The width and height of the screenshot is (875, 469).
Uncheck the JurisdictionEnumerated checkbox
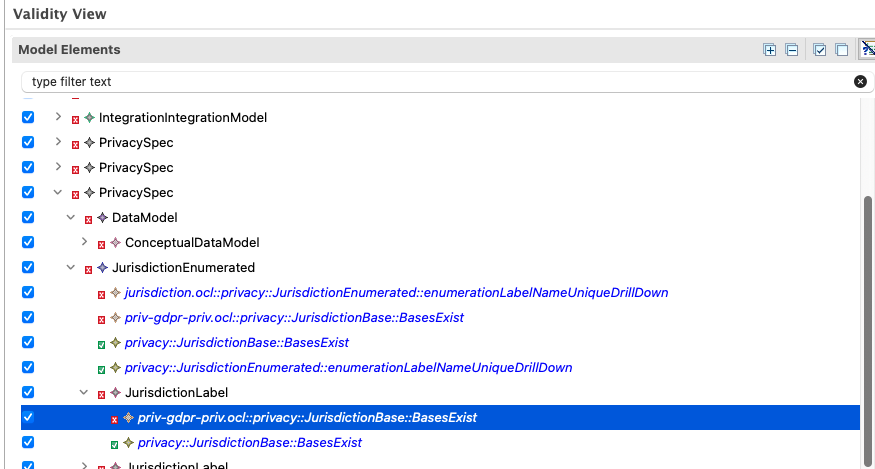pos(28,267)
